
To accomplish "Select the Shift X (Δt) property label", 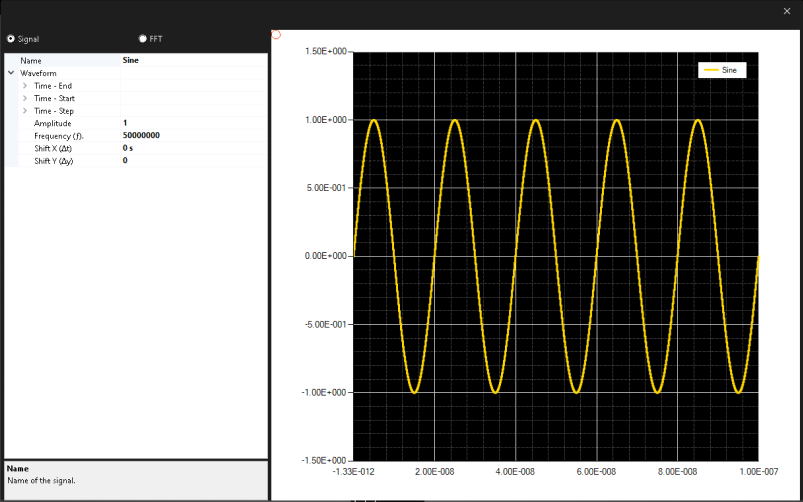I will pyautogui.click(x=53, y=149).
